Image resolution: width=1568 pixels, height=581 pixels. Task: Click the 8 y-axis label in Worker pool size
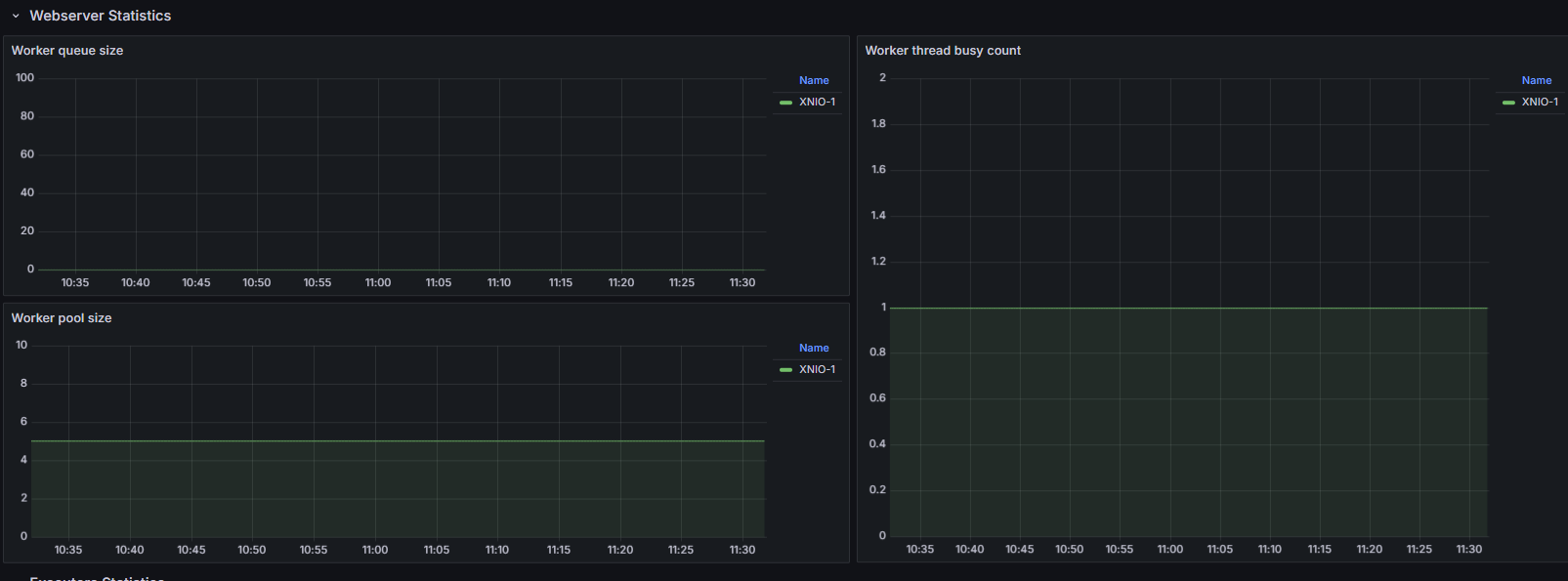pyautogui.click(x=23, y=384)
